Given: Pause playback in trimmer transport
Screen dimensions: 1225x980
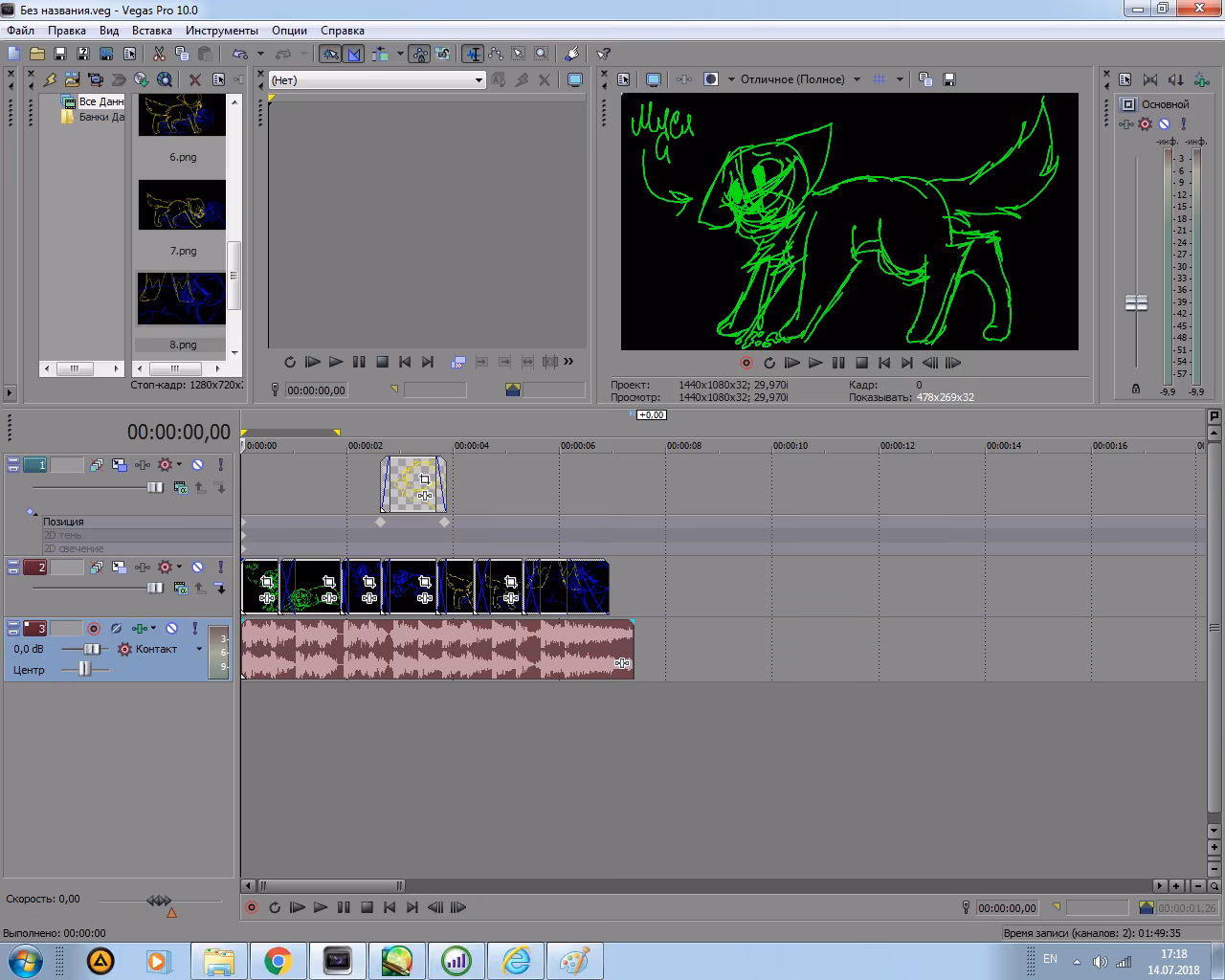Looking at the screenshot, I should pos(359,362).
